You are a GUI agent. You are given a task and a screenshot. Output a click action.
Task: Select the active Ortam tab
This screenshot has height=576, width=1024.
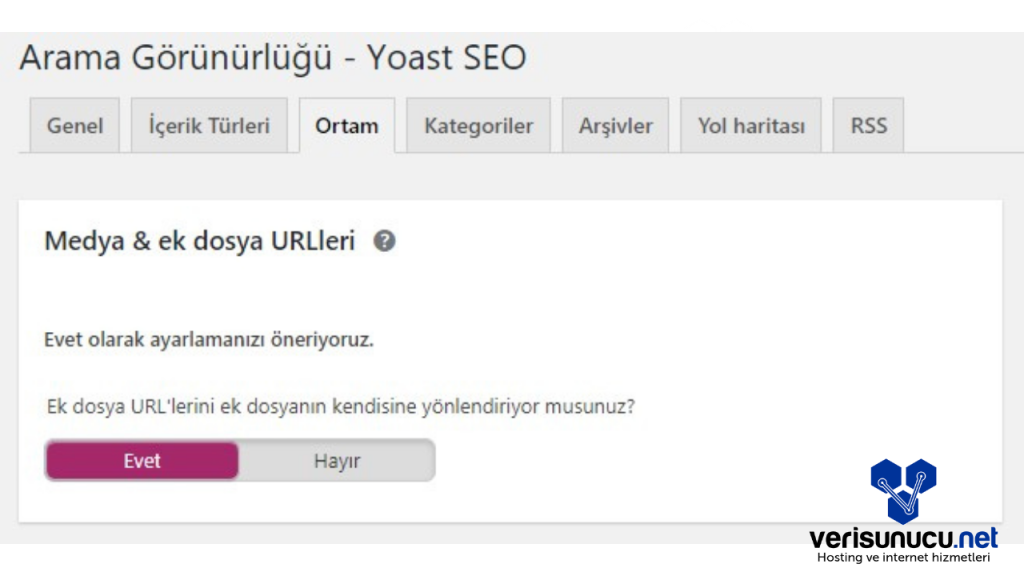pyautogui.click(x=346, y=127)
